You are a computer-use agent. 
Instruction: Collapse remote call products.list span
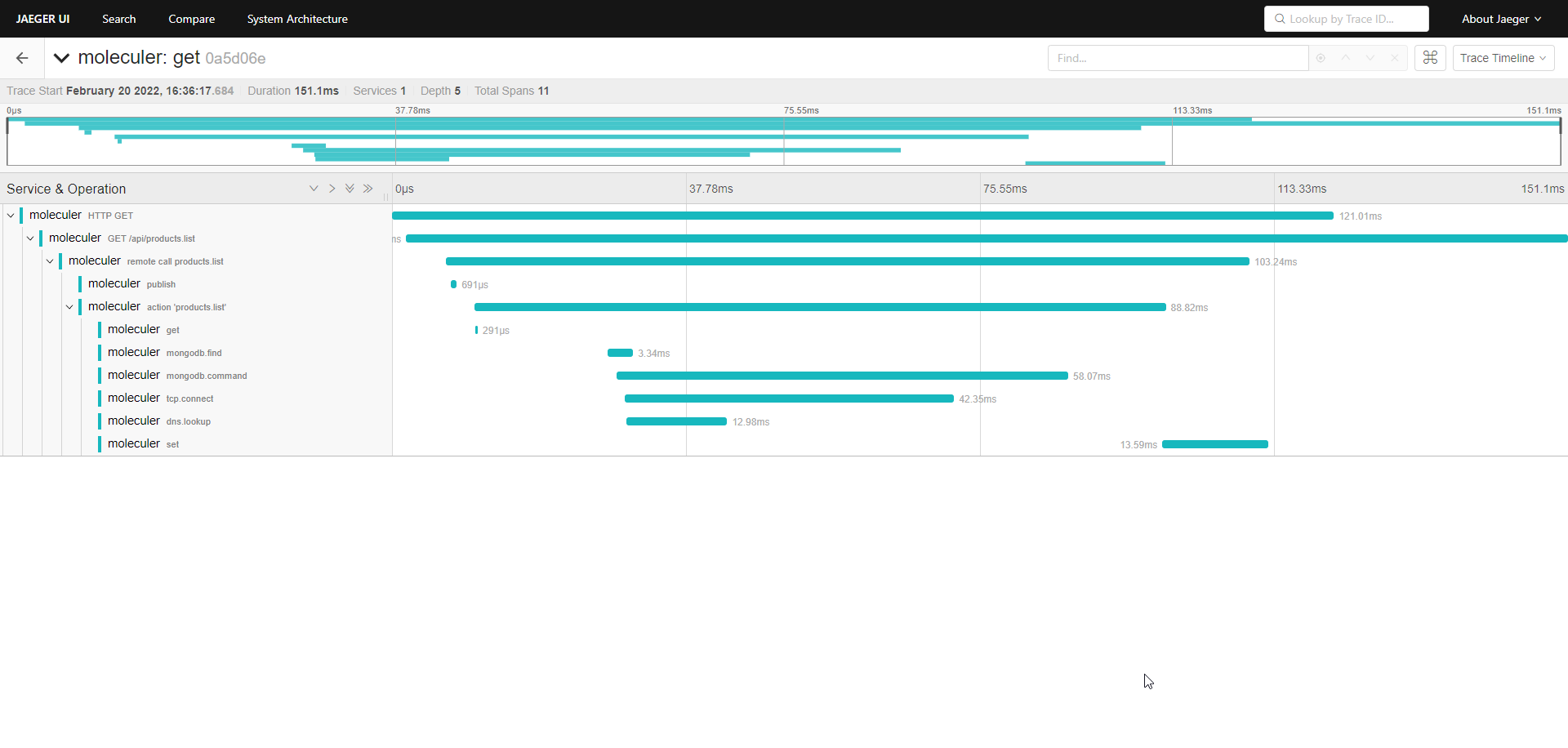point(50,261)
